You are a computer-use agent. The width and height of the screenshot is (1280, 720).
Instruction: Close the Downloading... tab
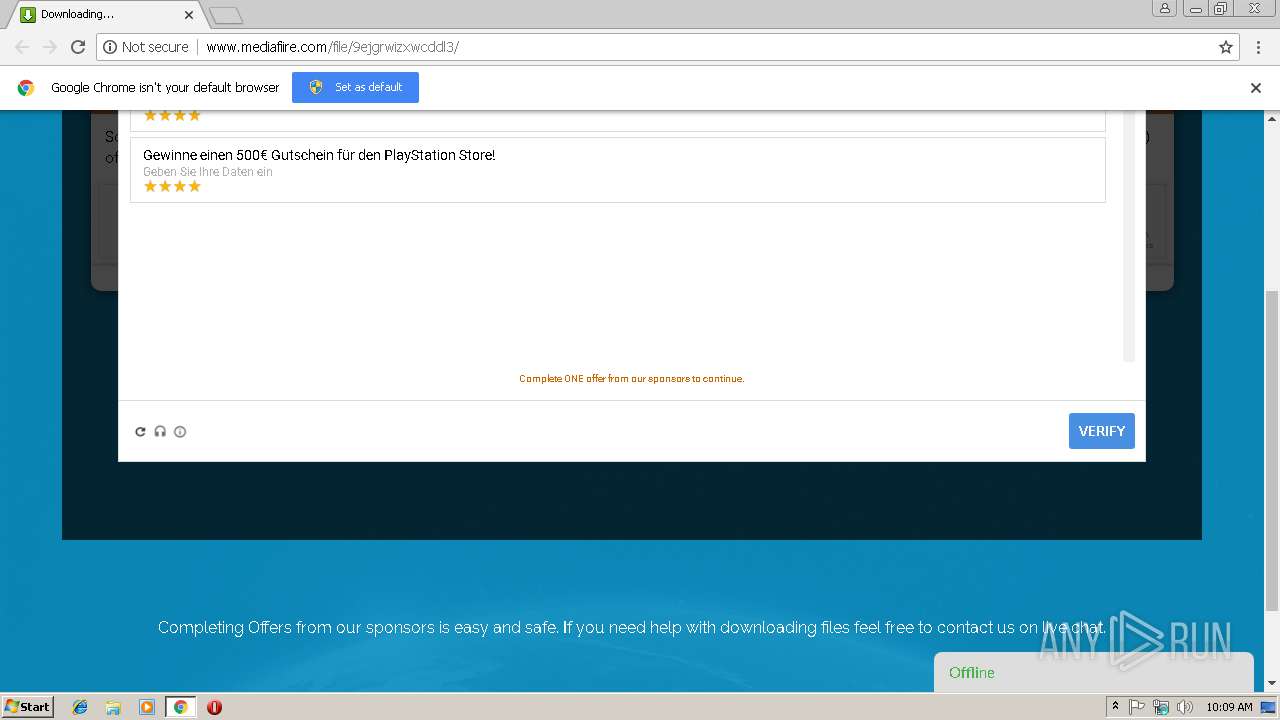(189, 15)
